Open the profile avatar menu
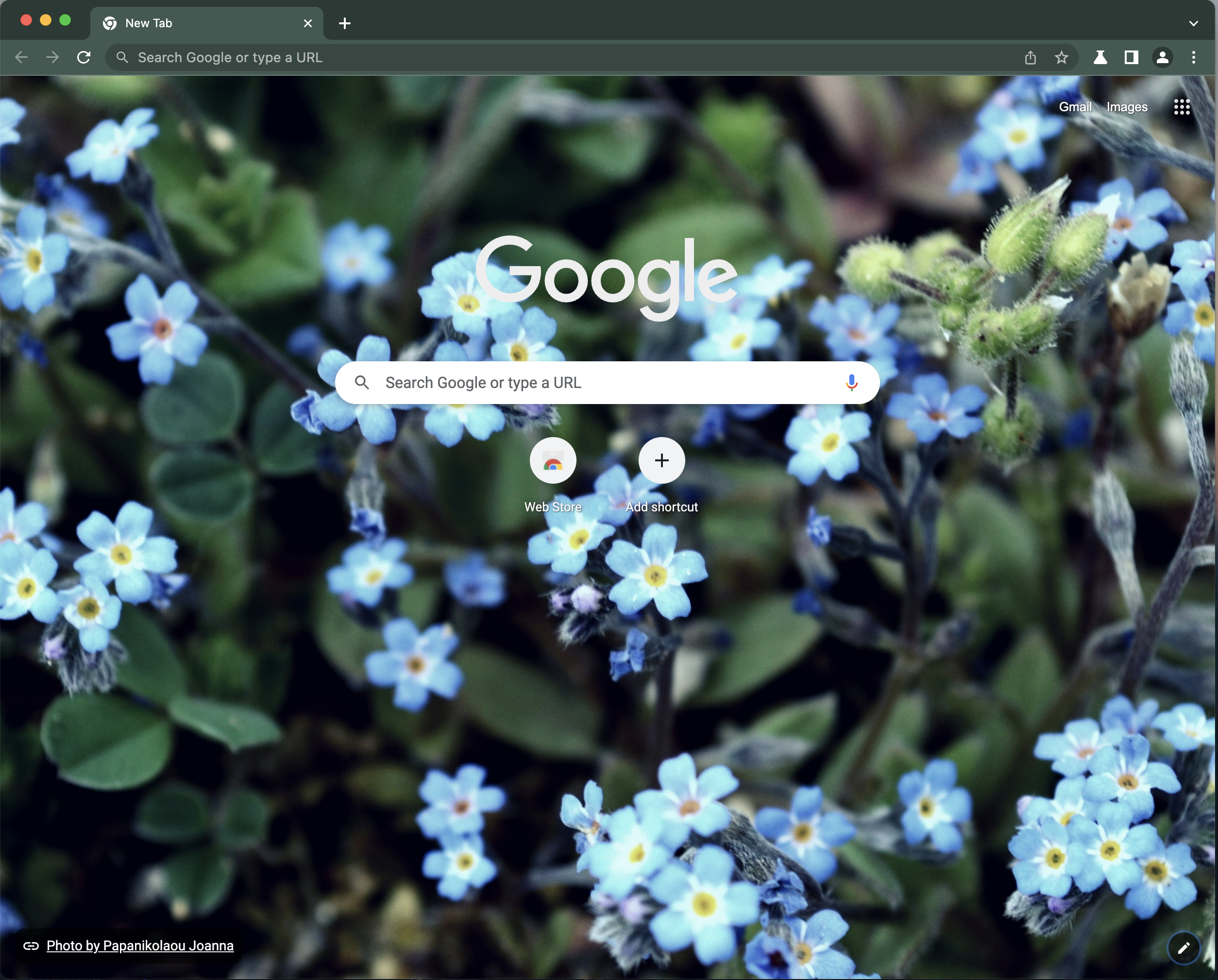Viewport: 1218px width, 980px height. (1163, 58)
